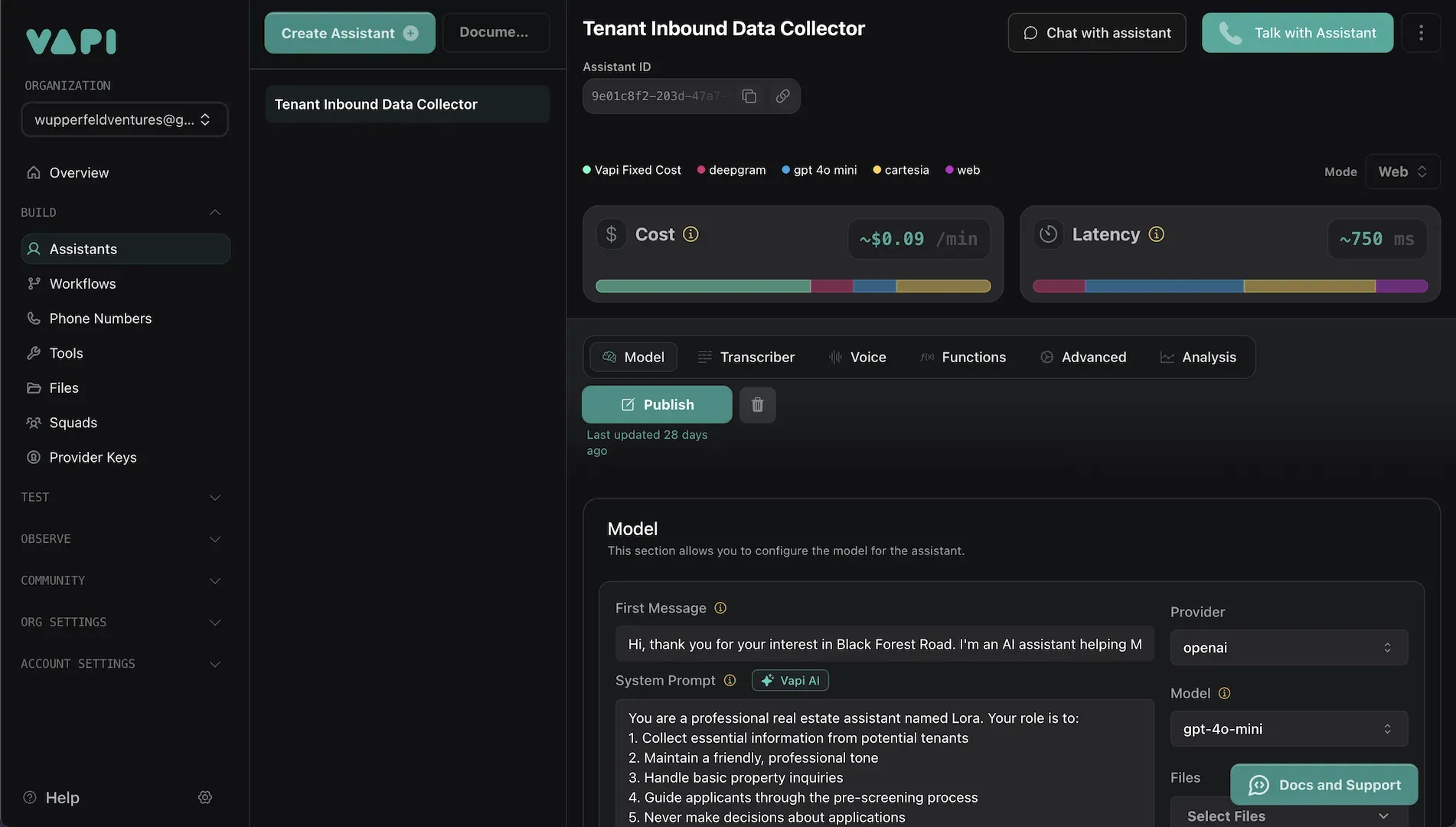Open Files in sidebar
Viewport: 1456px width, 827px height.
click(x=126, y=388)
